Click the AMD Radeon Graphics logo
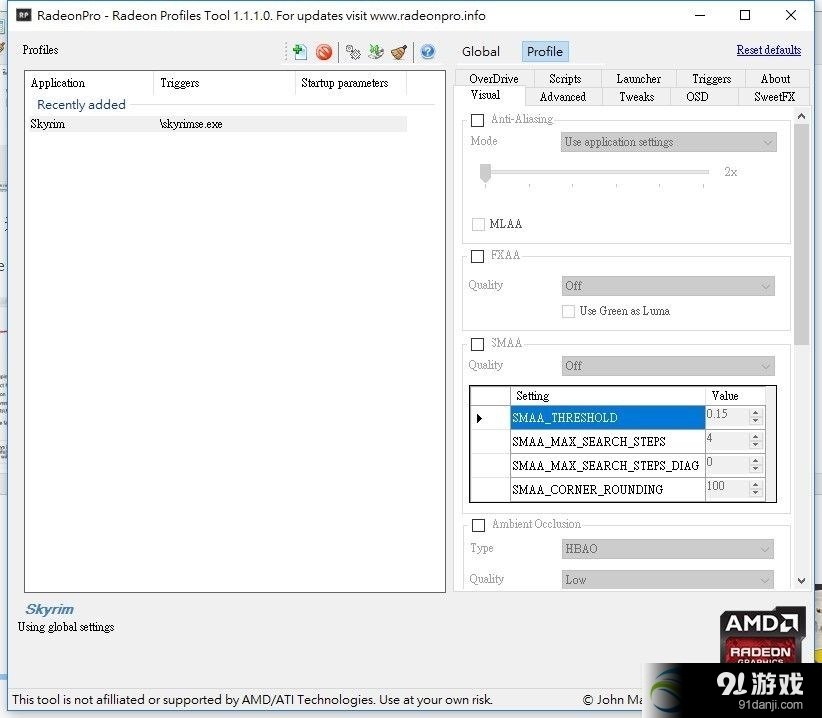The image size is (822, 718). (x=762, y=635)
